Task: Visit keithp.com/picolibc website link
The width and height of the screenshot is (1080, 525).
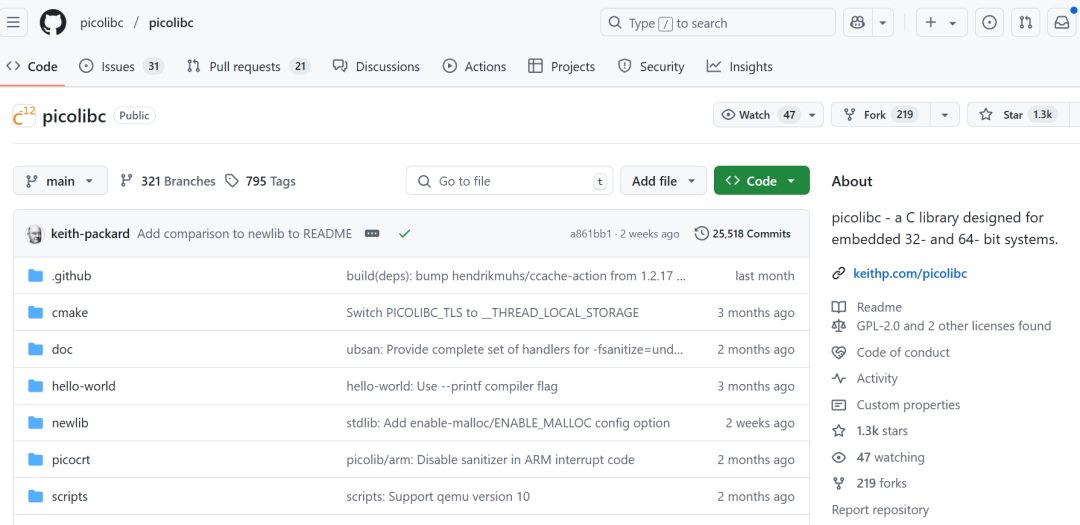Action: point(910,274)
